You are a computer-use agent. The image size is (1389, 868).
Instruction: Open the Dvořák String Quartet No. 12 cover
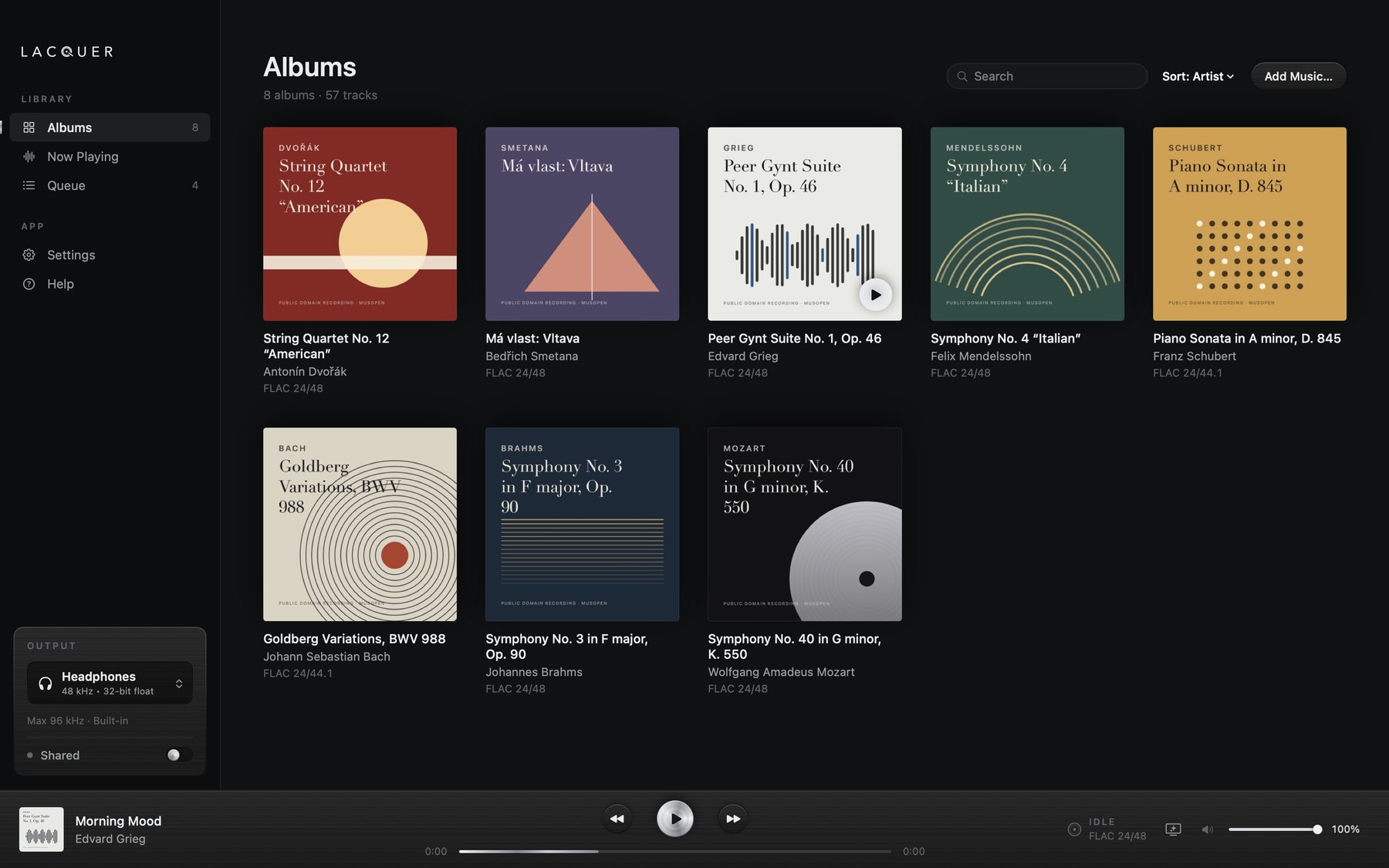click(360, 224)
